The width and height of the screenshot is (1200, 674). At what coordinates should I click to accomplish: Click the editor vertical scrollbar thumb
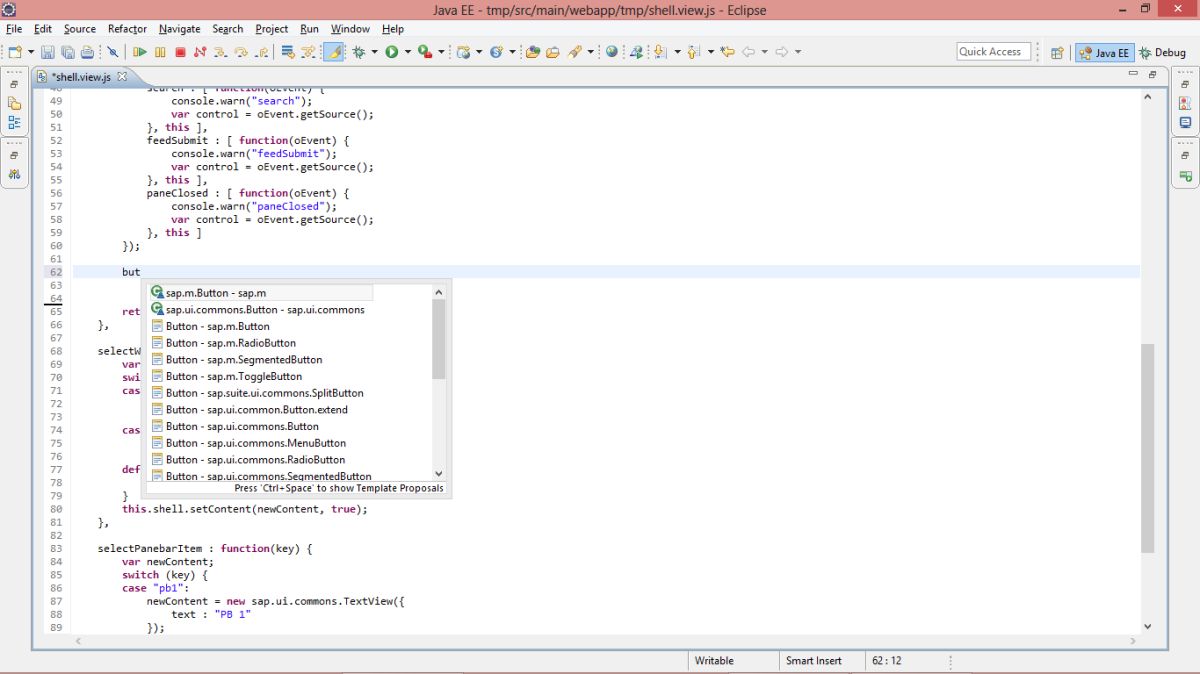(1147, 448)
